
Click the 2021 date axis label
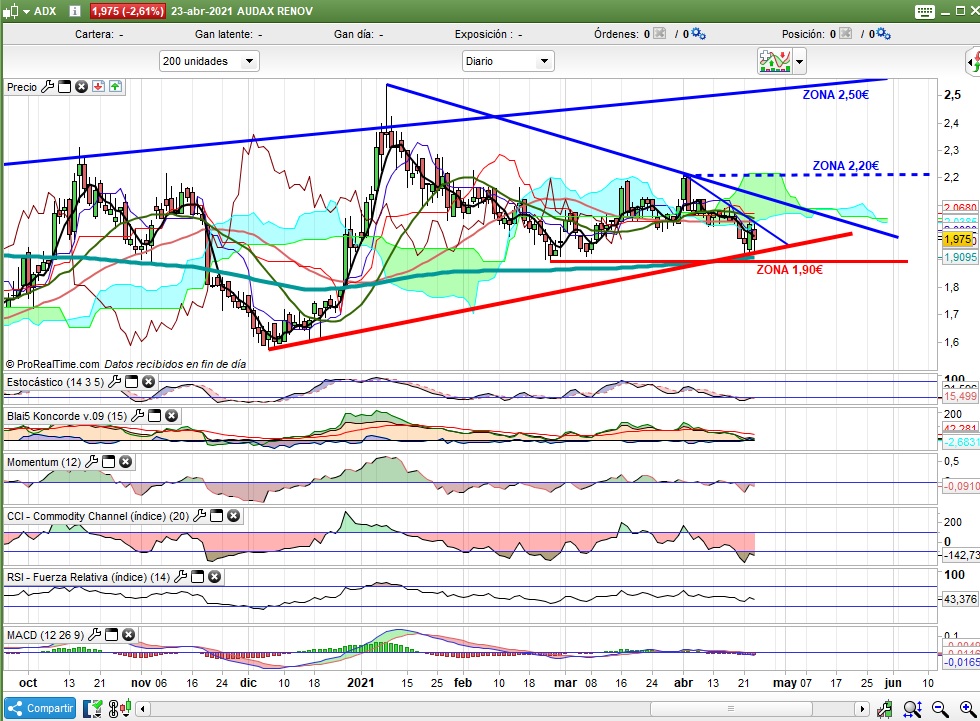click(361, 683)
